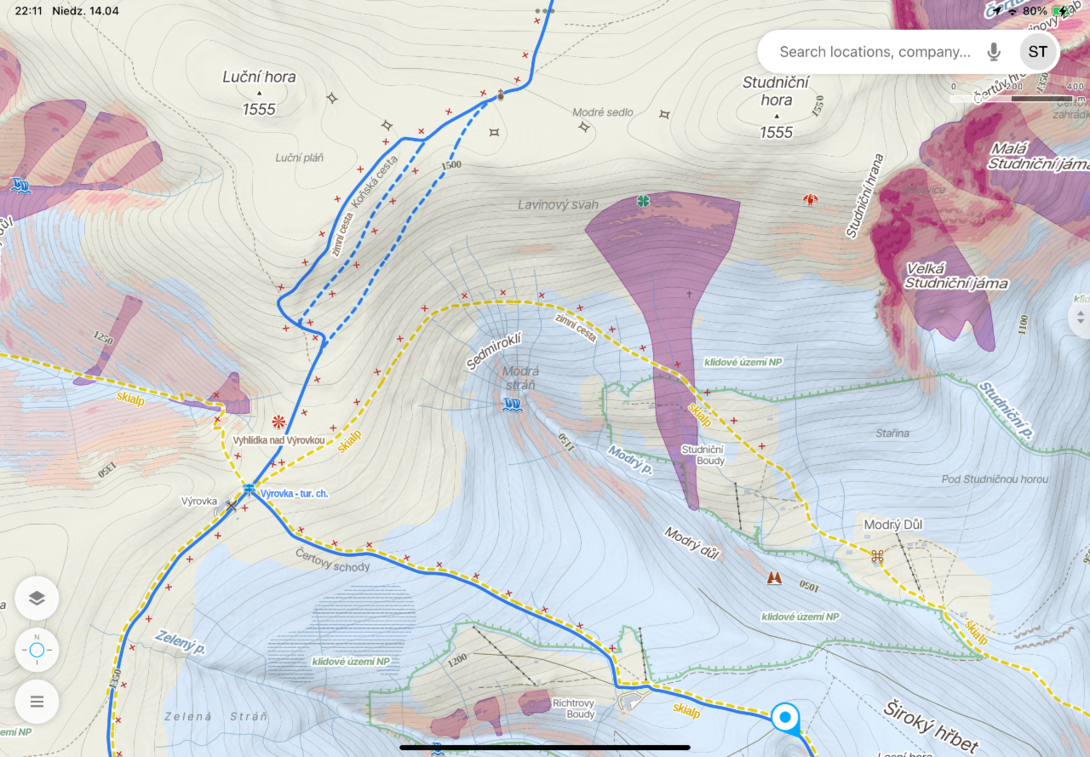
Task: Tap the waterfall icon at the left map edge
Action: (x=21, y=186)
